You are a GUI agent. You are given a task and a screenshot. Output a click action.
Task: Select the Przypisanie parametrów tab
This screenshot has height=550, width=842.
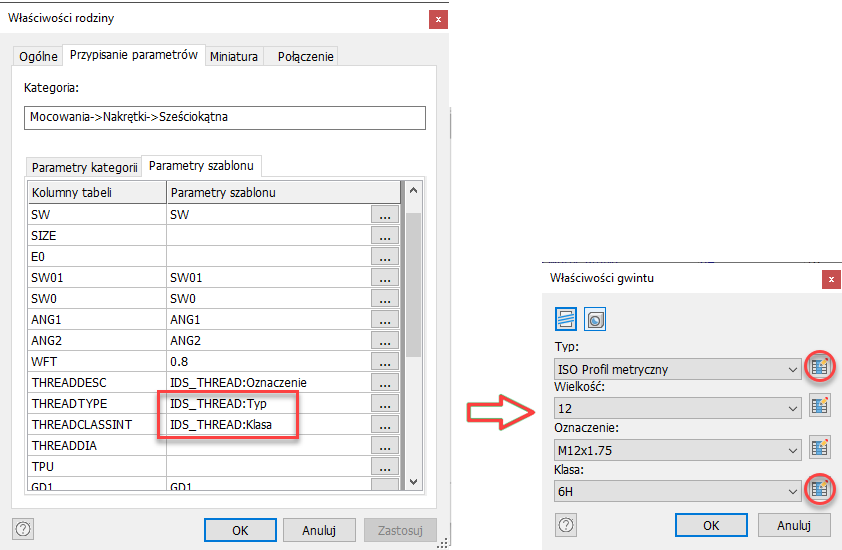point(134,55)
